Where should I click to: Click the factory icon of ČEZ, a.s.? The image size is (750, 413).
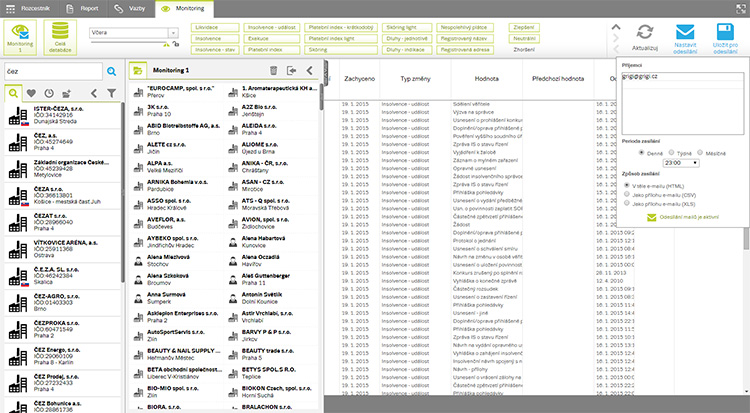pyautogui.click(x=18, y=142)
